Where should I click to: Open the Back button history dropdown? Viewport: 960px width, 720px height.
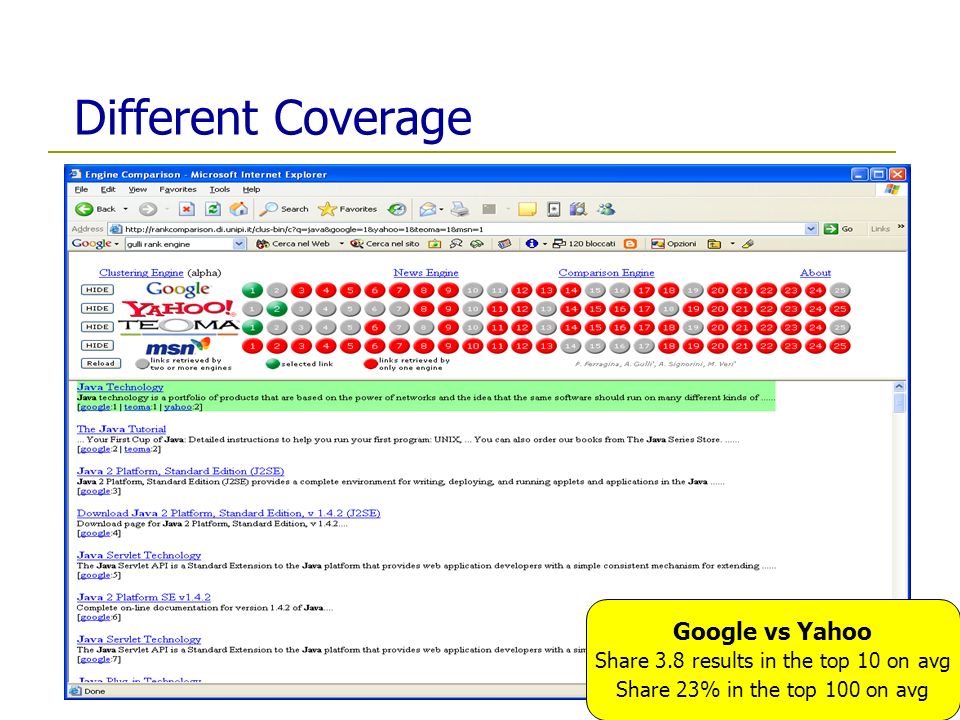(126, 209)
